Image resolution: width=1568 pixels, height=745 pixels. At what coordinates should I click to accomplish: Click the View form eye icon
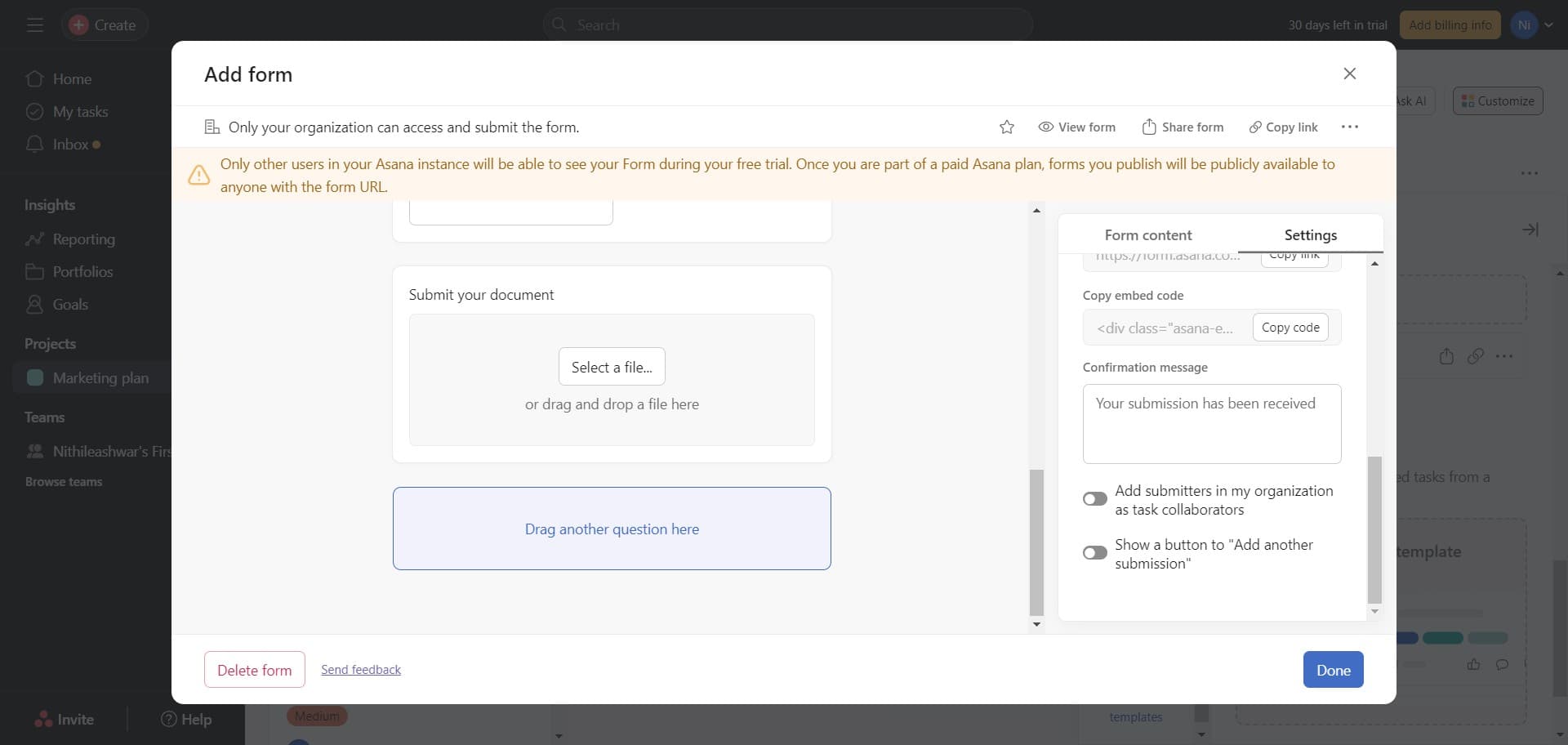[1045, 127]
